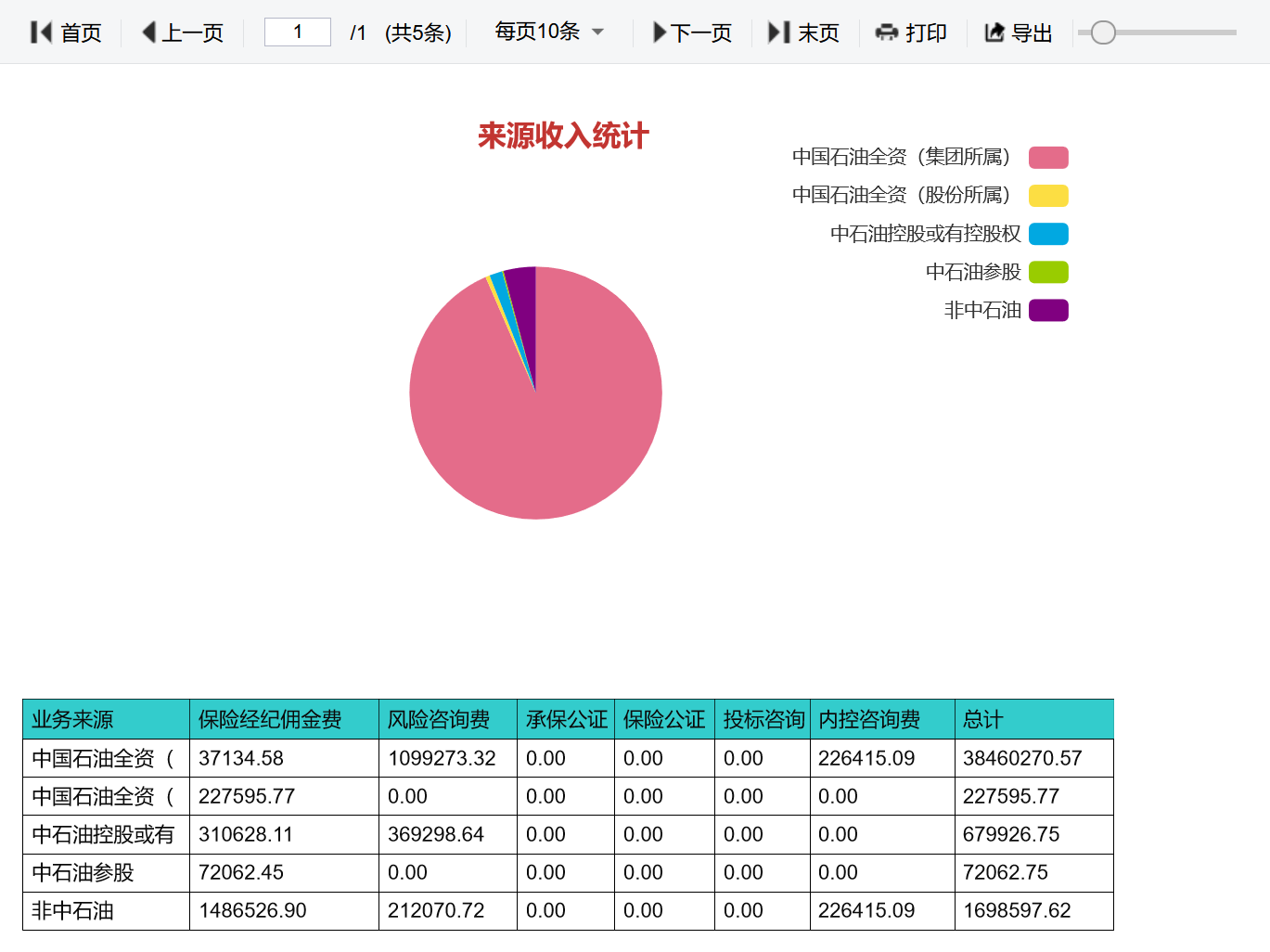1270x952 pixels.
Task: Click green swatch for 中石油参股
Action: click(1048, 272)
